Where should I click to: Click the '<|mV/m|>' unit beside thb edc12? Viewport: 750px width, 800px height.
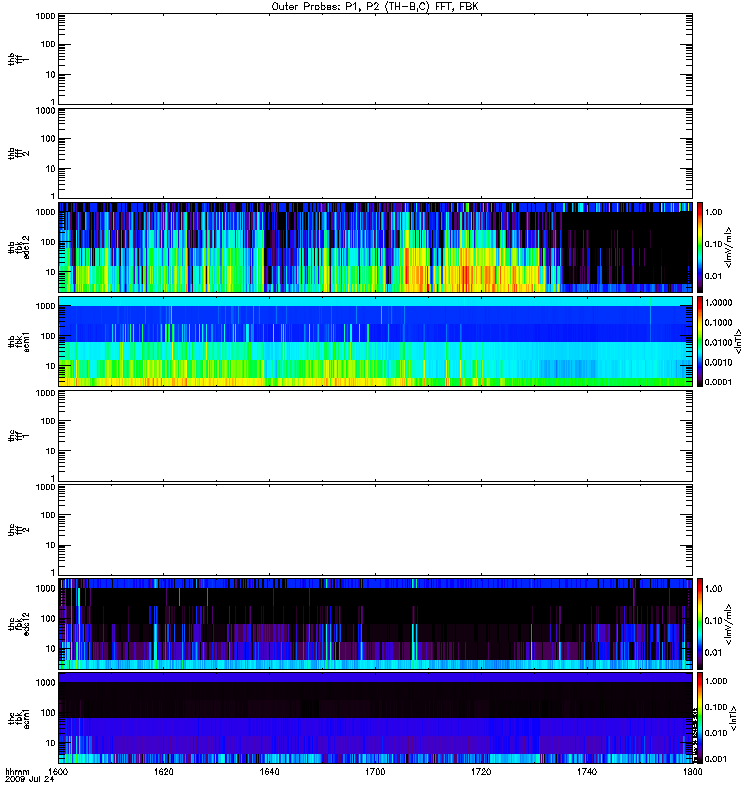[x=729, y=247]
